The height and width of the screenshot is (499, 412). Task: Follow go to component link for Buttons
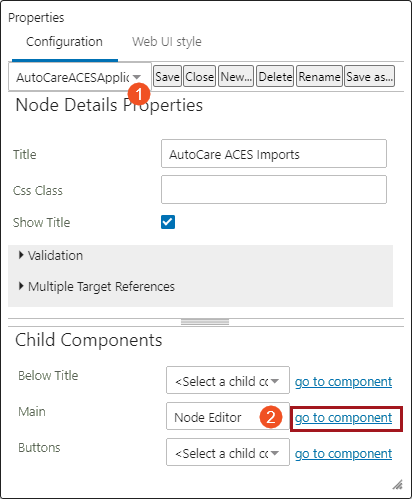(343, 454)
